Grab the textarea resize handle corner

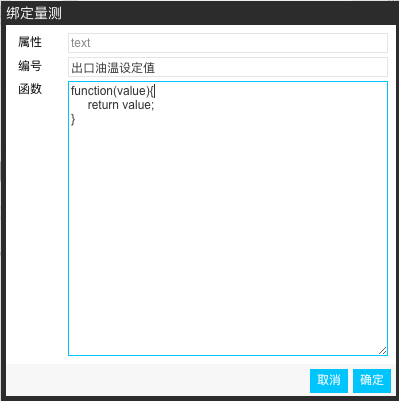coord(382,350)
